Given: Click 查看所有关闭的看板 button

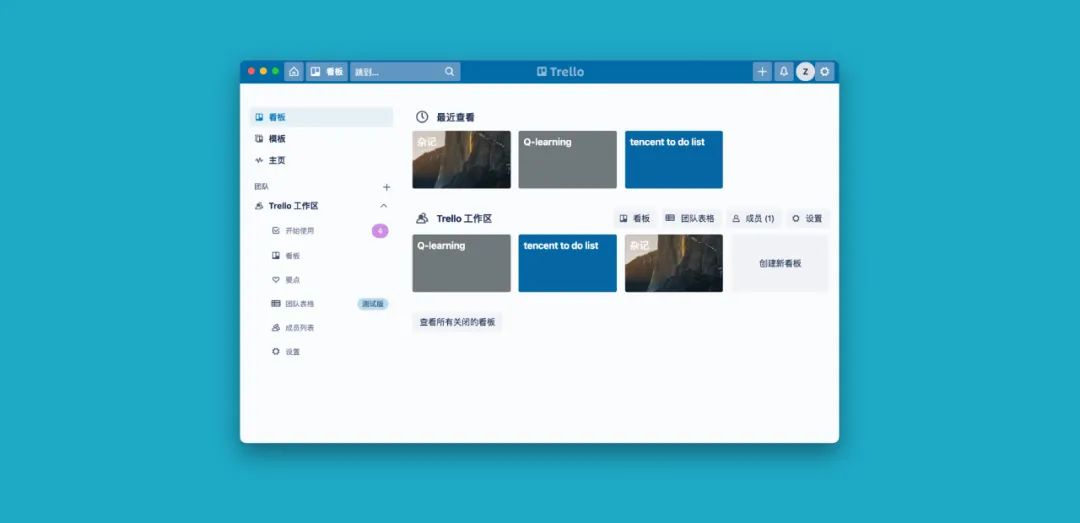Looking at the screenshot, I should pyautogui.click(x=457, y=322).
